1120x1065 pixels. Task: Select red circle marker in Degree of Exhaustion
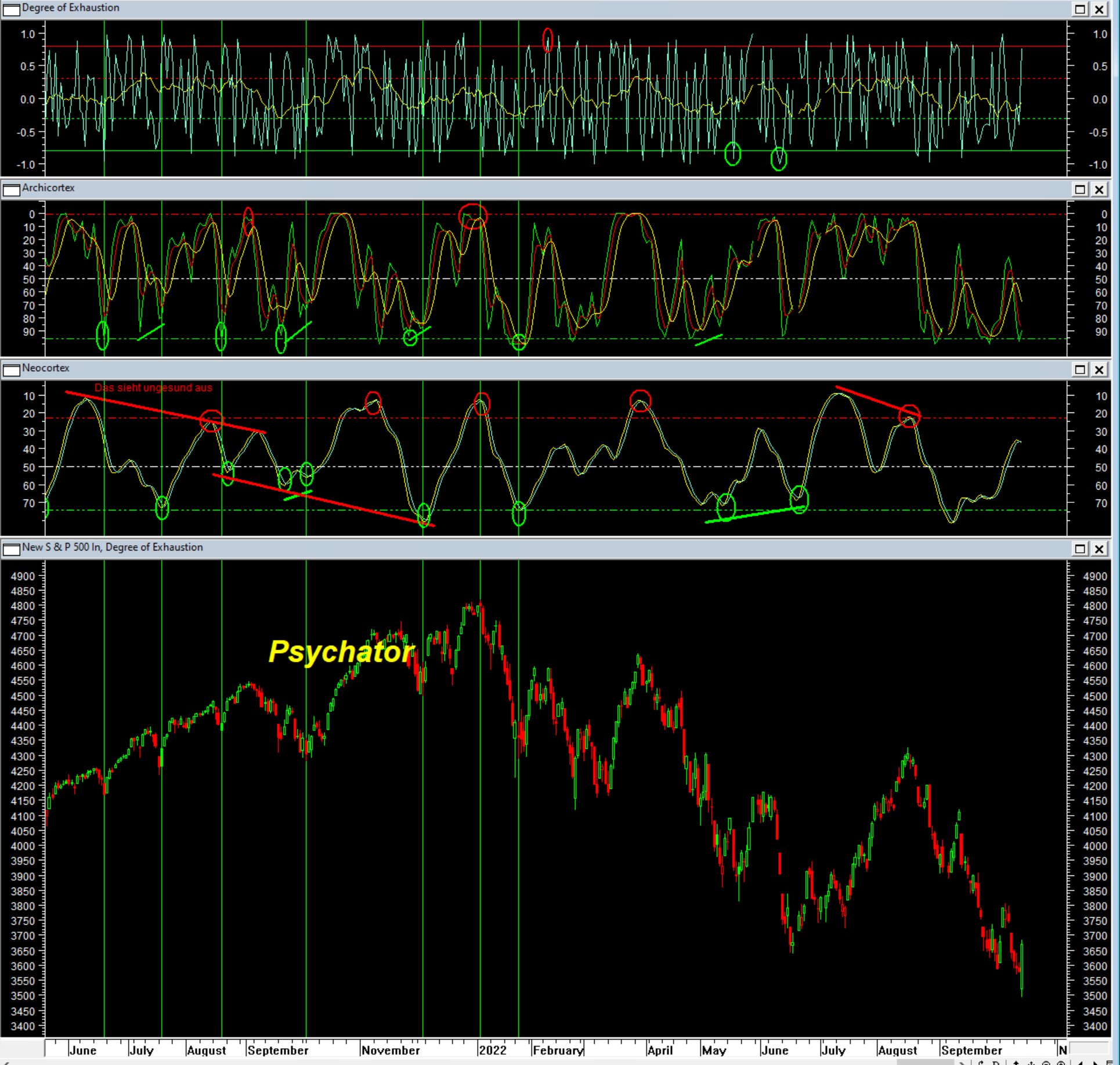[547, 39]
